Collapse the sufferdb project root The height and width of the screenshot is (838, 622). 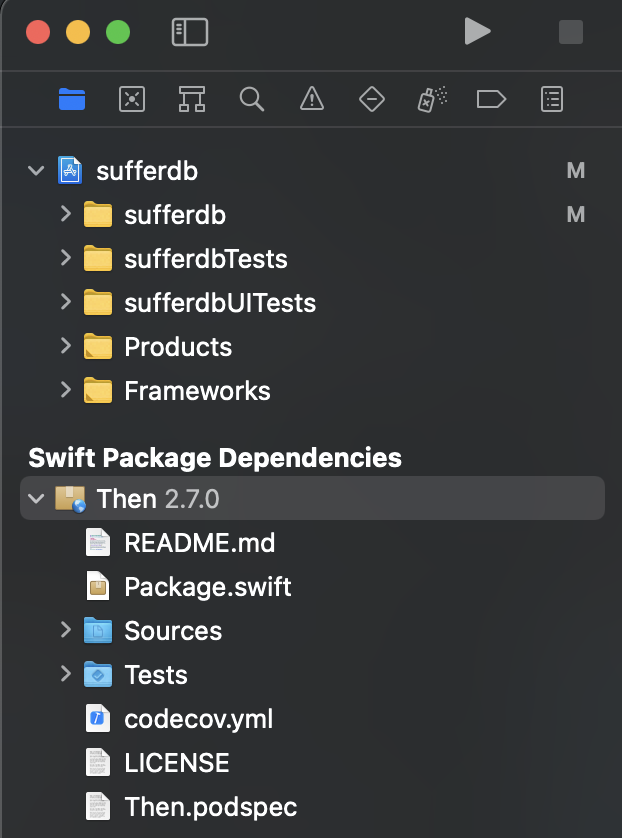click(x=36, y=171)
